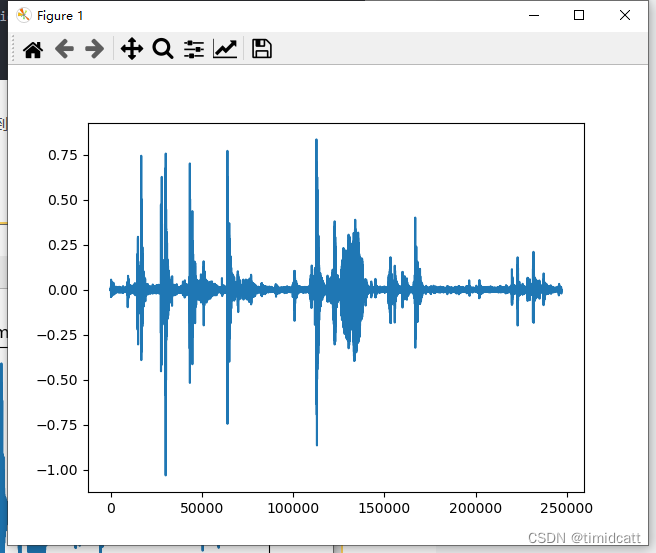Click the 0.75 y-axis tick label
Image resolution: width=656 pixels, height=553 pixels.
pos(63,155)
